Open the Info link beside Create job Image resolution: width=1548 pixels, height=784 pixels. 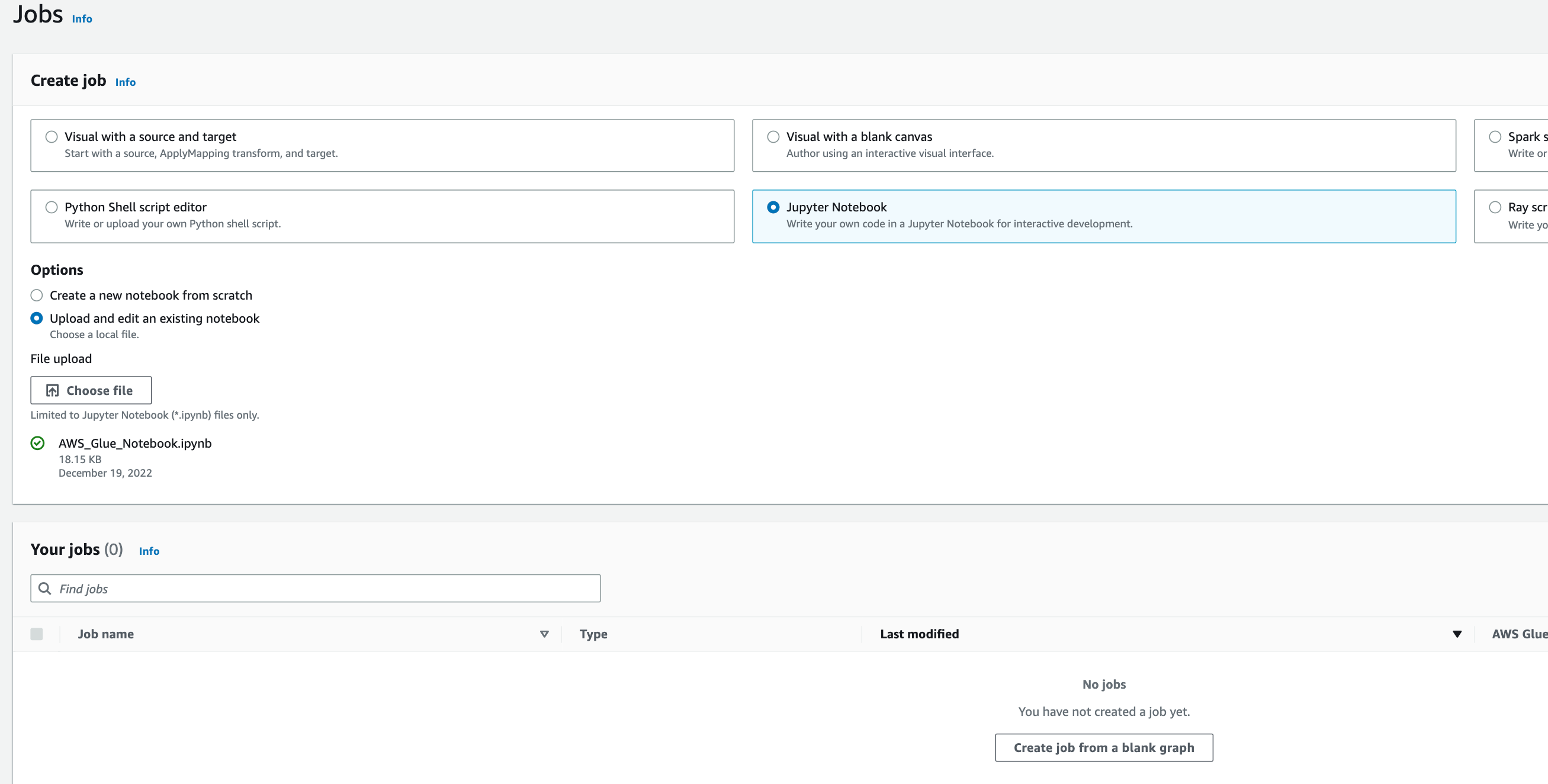tap(125, 82)
